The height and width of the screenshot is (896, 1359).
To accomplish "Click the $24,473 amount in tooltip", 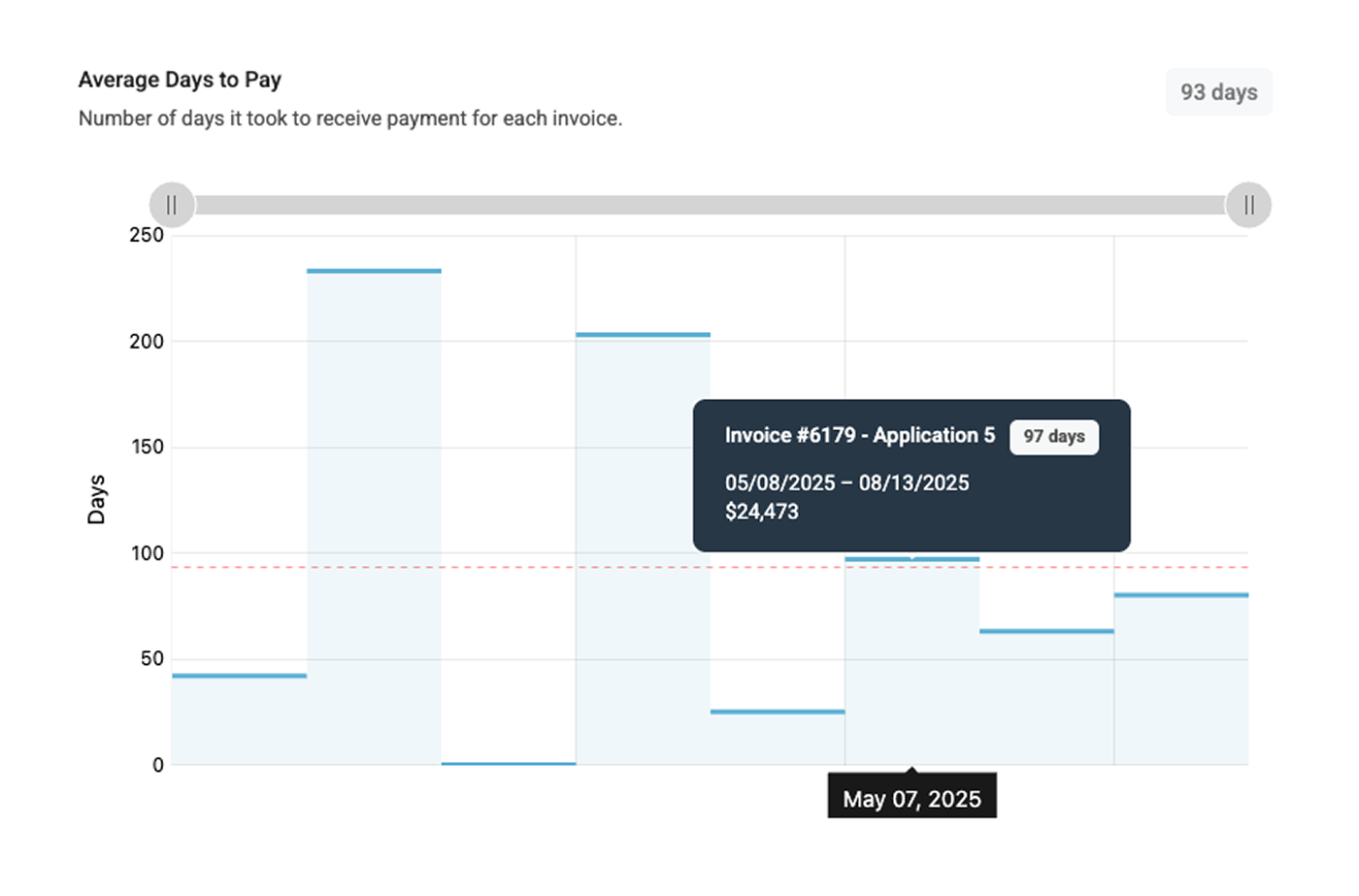I will (x=761, y=512).
